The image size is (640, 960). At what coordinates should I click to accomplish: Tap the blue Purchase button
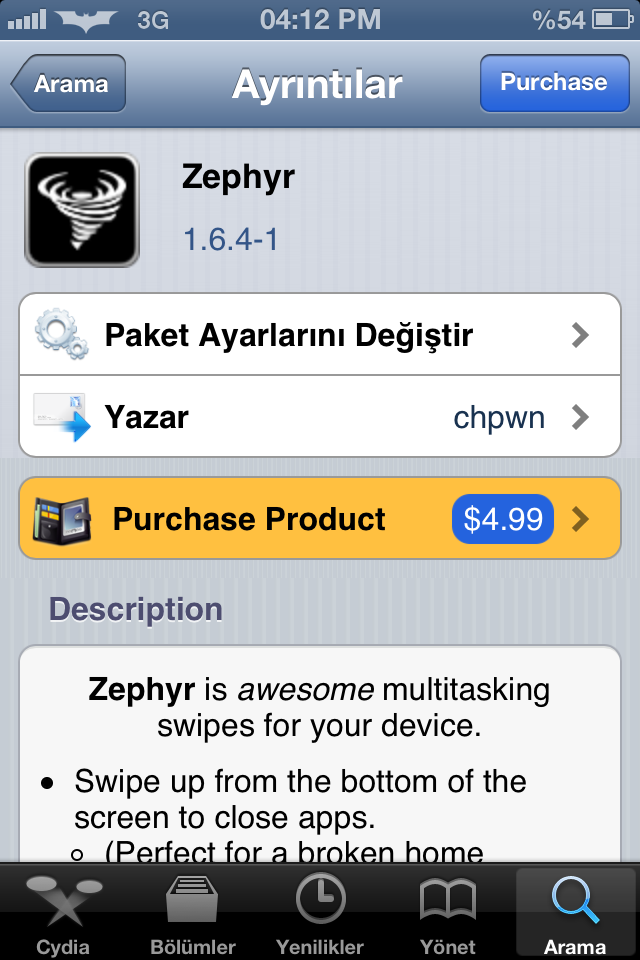[554, 83]
